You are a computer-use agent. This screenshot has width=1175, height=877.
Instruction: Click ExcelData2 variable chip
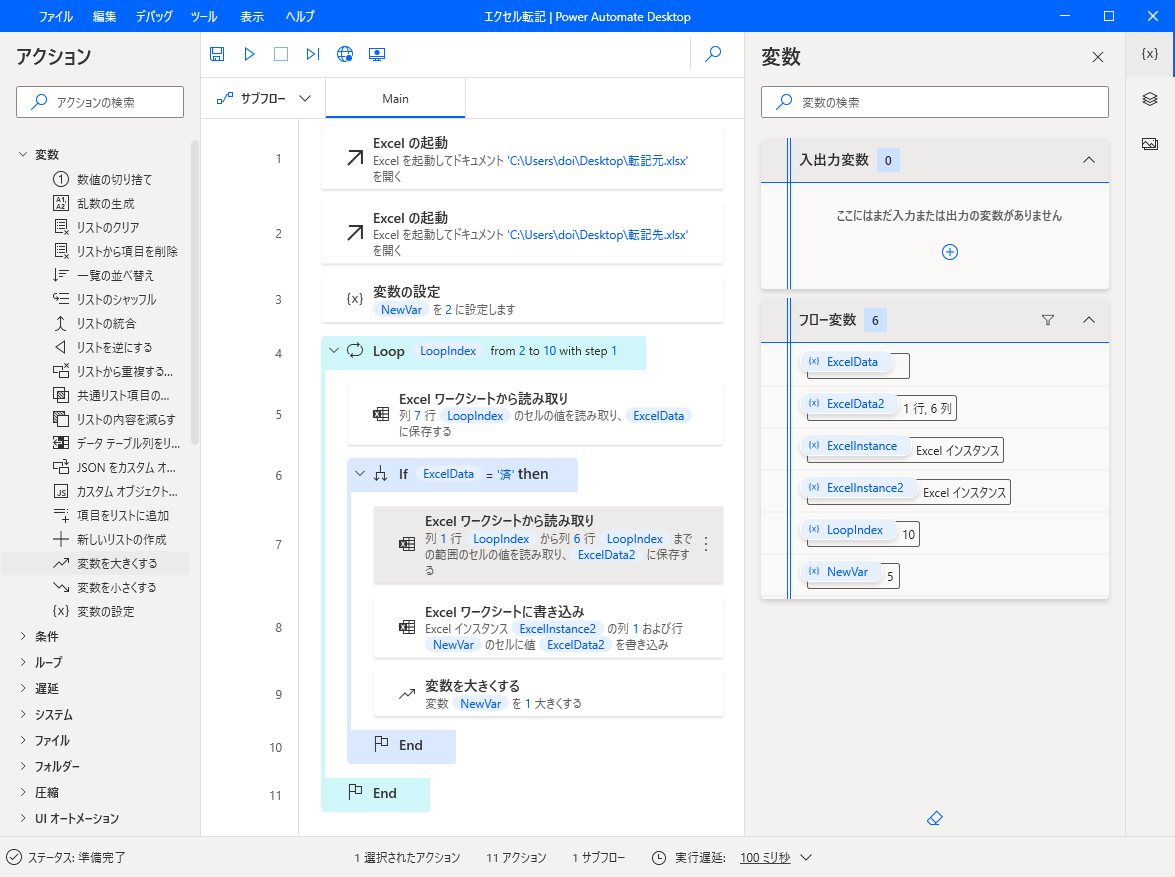pyautogui.click(x=848, y=404)
